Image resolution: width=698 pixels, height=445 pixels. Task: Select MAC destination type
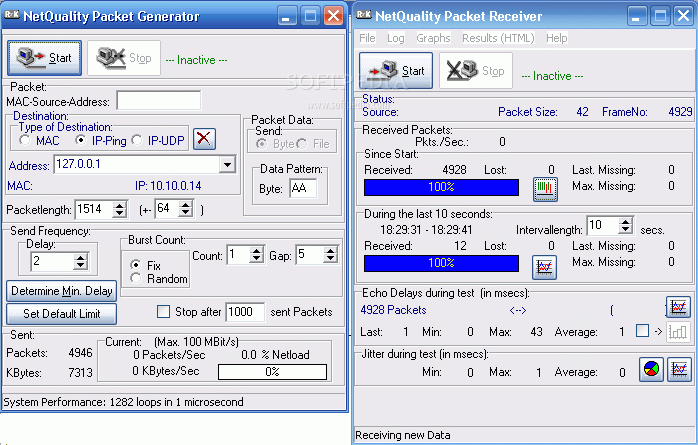pyautogui.click(x=25, y=141)
